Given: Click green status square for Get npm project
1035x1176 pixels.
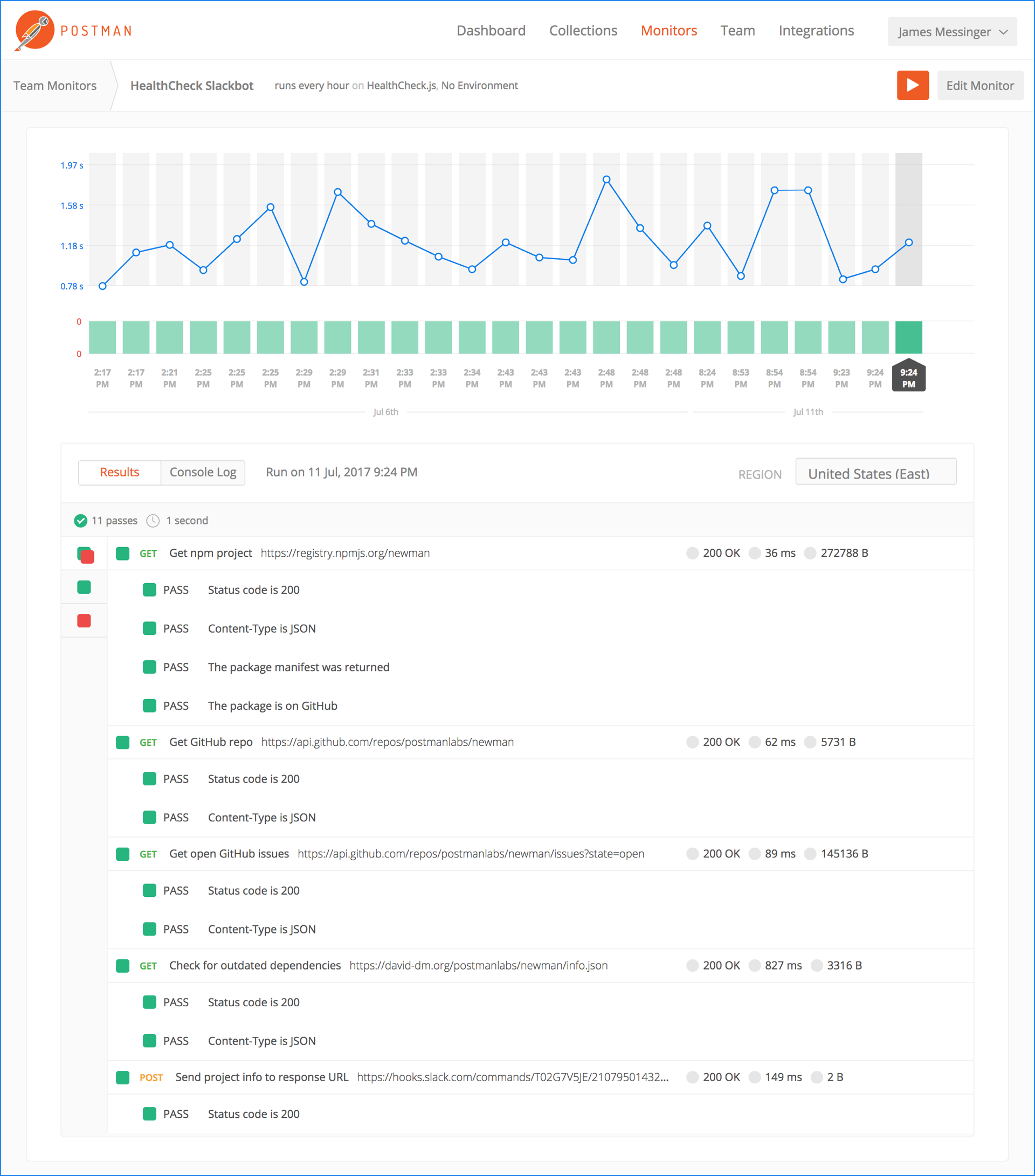Looking at the screenshot, I should pyautogui.click(x=122, y=554).
